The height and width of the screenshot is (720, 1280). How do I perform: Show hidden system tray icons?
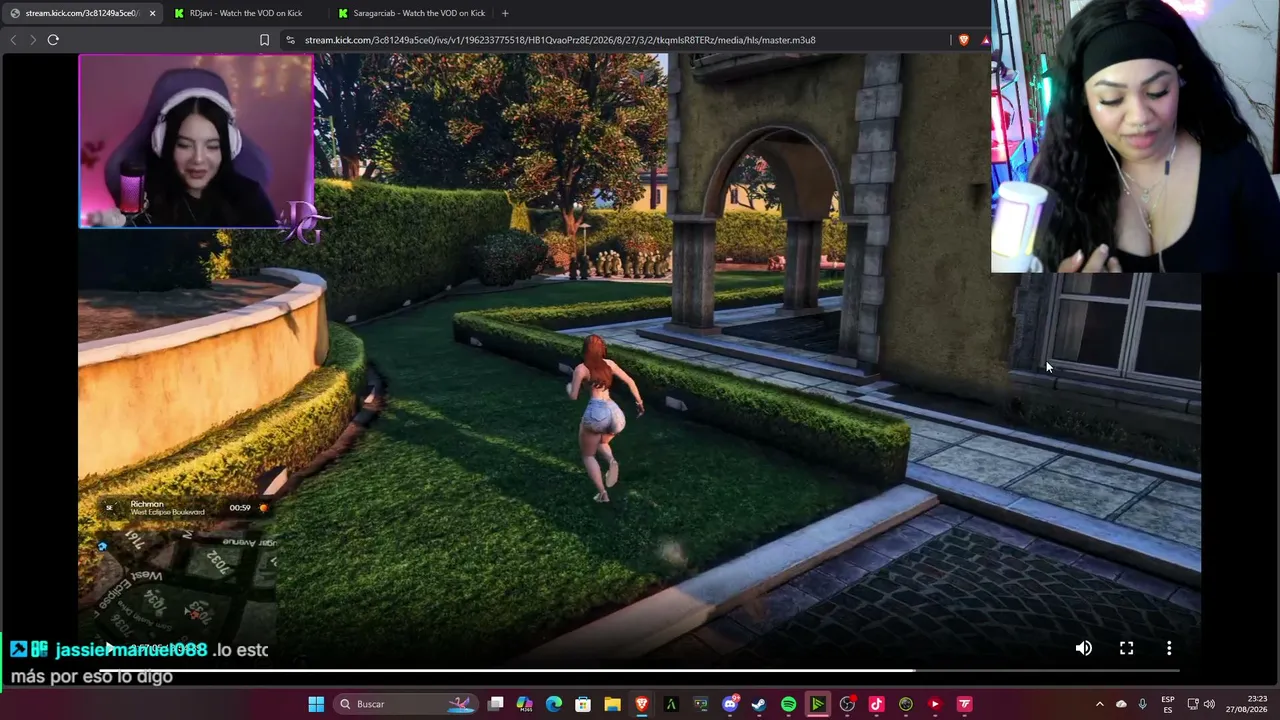click(1100, 704)
